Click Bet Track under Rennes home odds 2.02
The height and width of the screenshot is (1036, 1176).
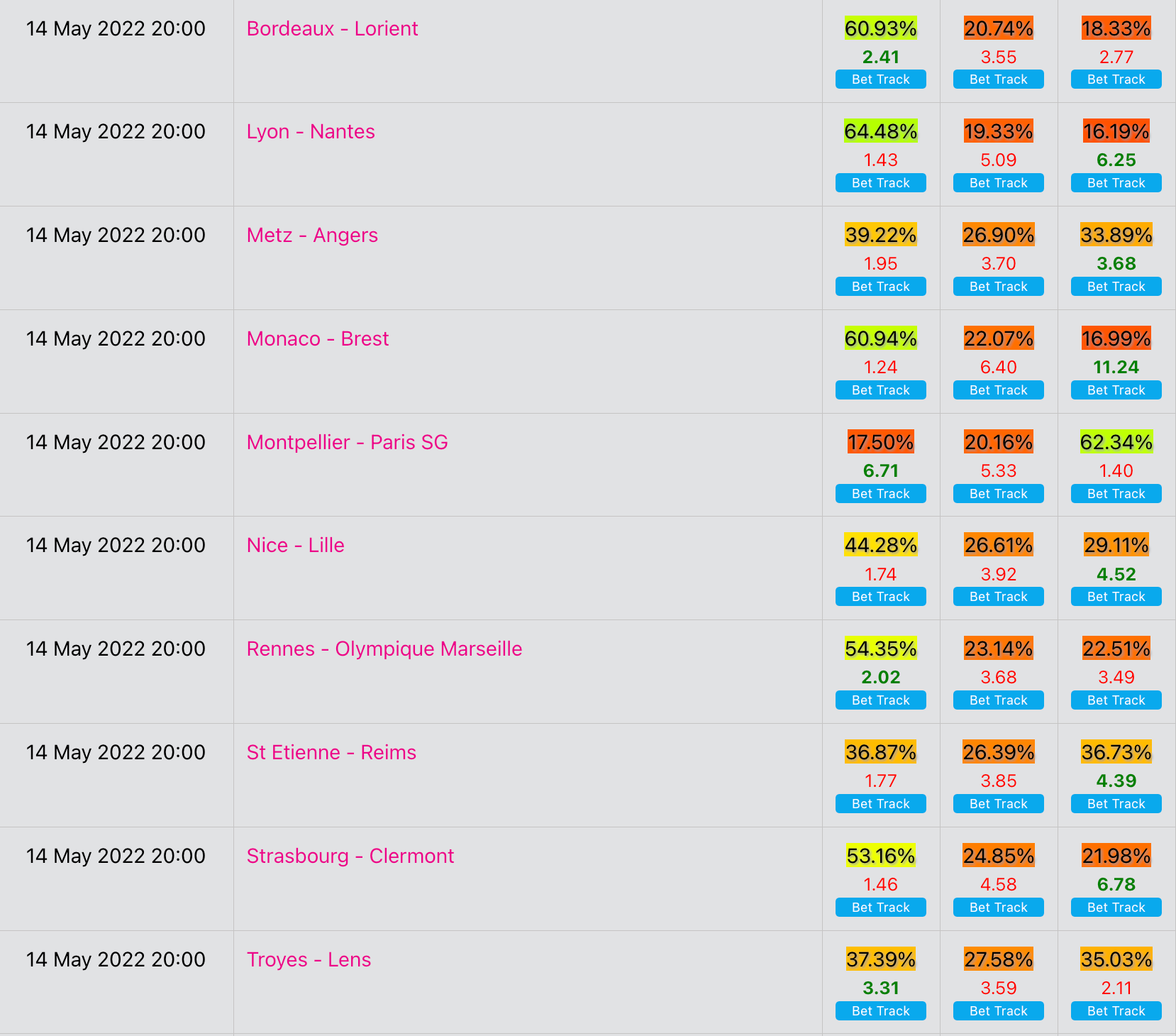click(x=881, y=700)
